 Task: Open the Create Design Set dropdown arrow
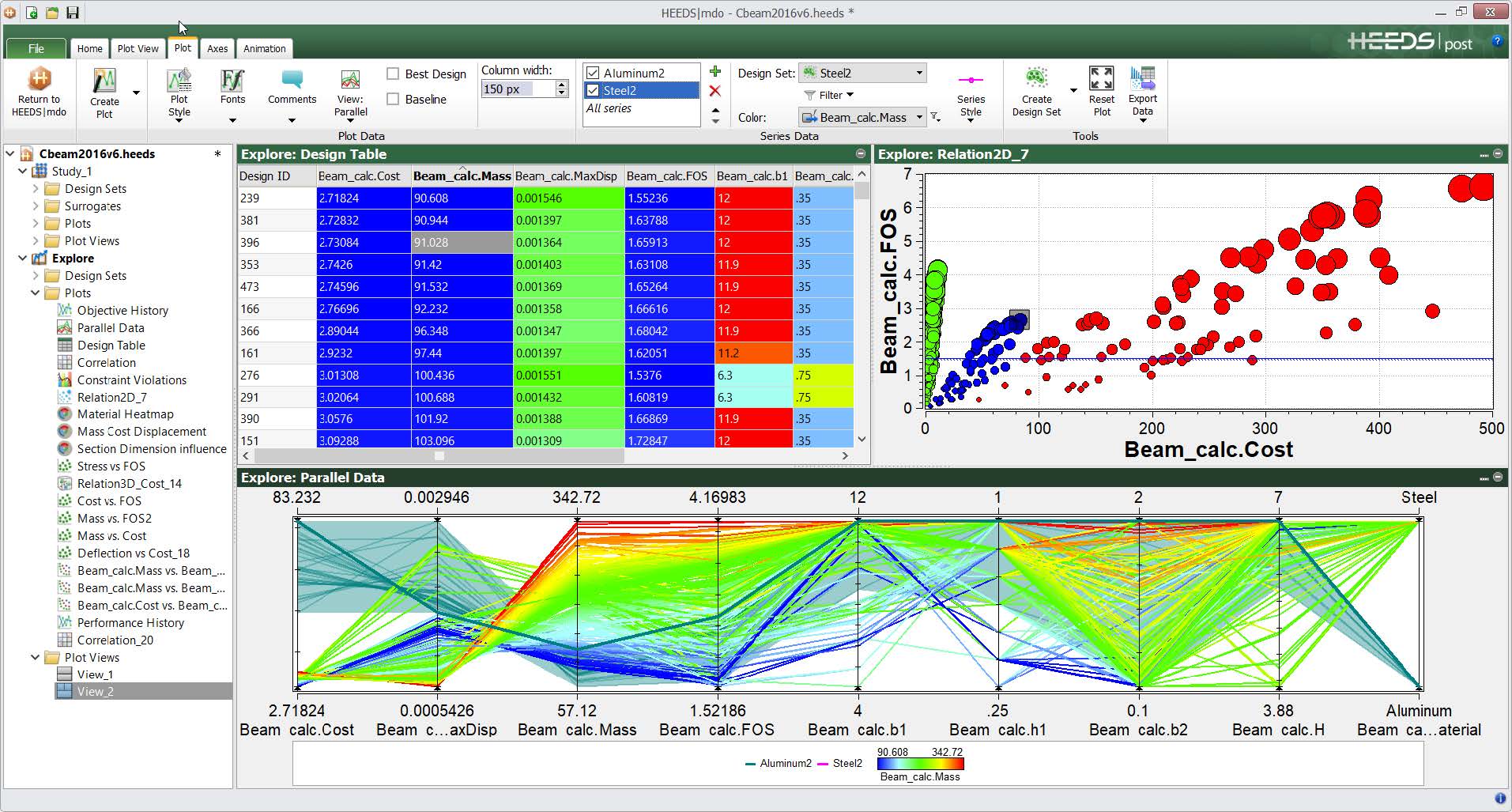1073,91
